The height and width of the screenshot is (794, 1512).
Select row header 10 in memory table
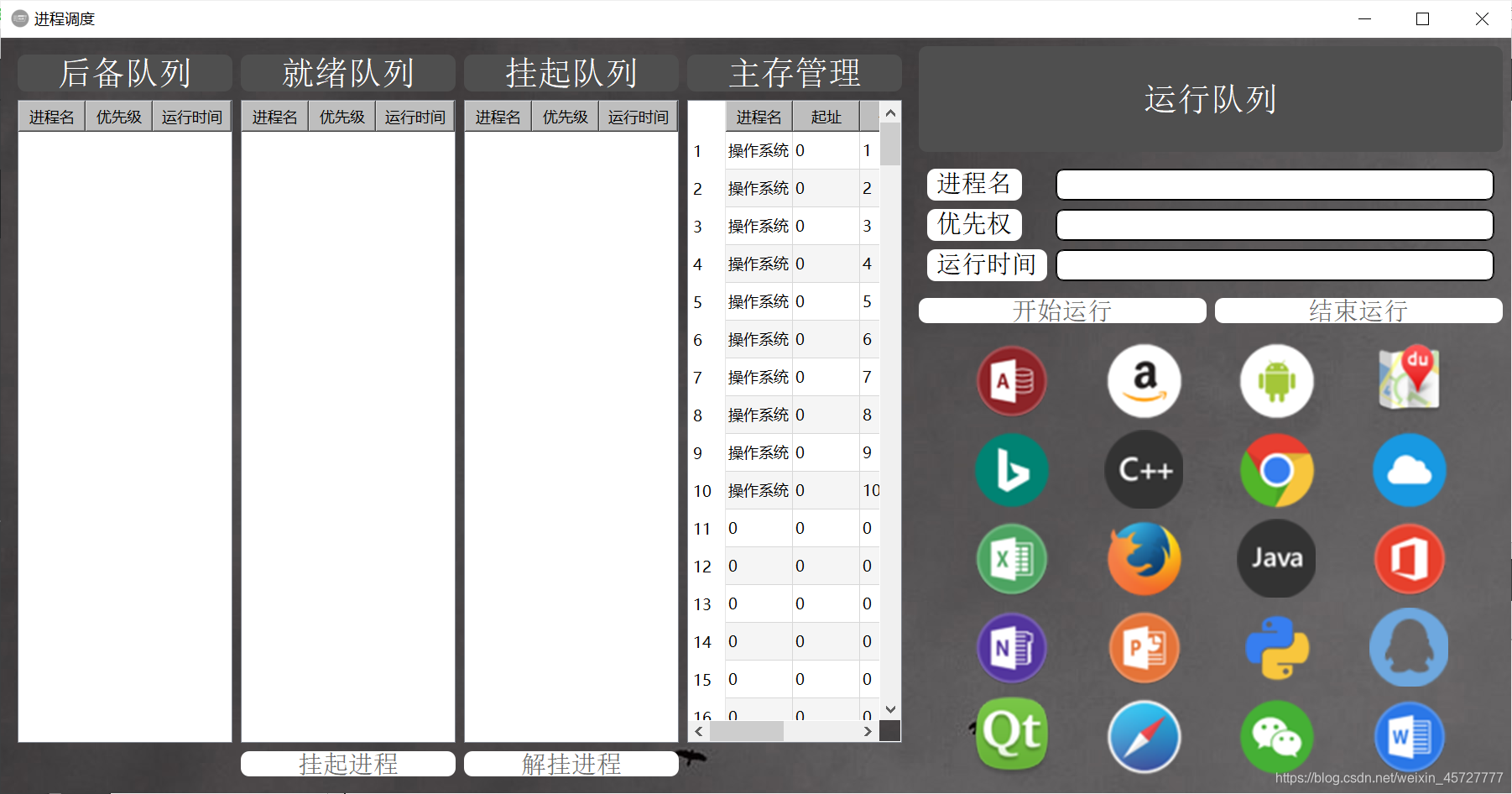[706, 491]
